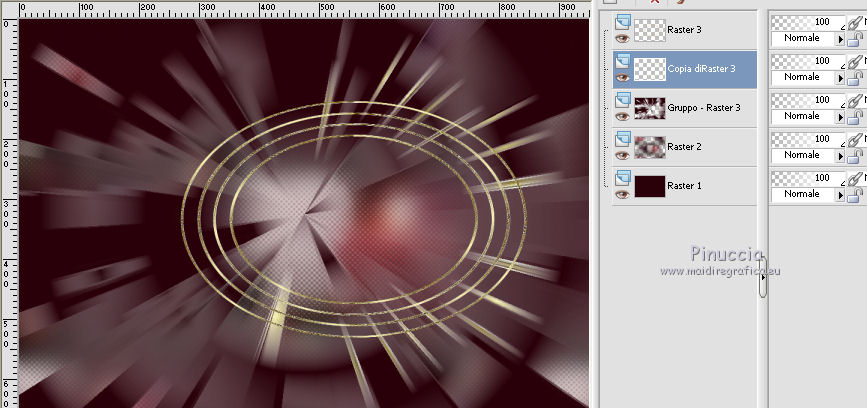This screenshot has height=408, width=867.
Task: Open the Normale blend mode dropdown for Raster 2
Action: [808, 155]
